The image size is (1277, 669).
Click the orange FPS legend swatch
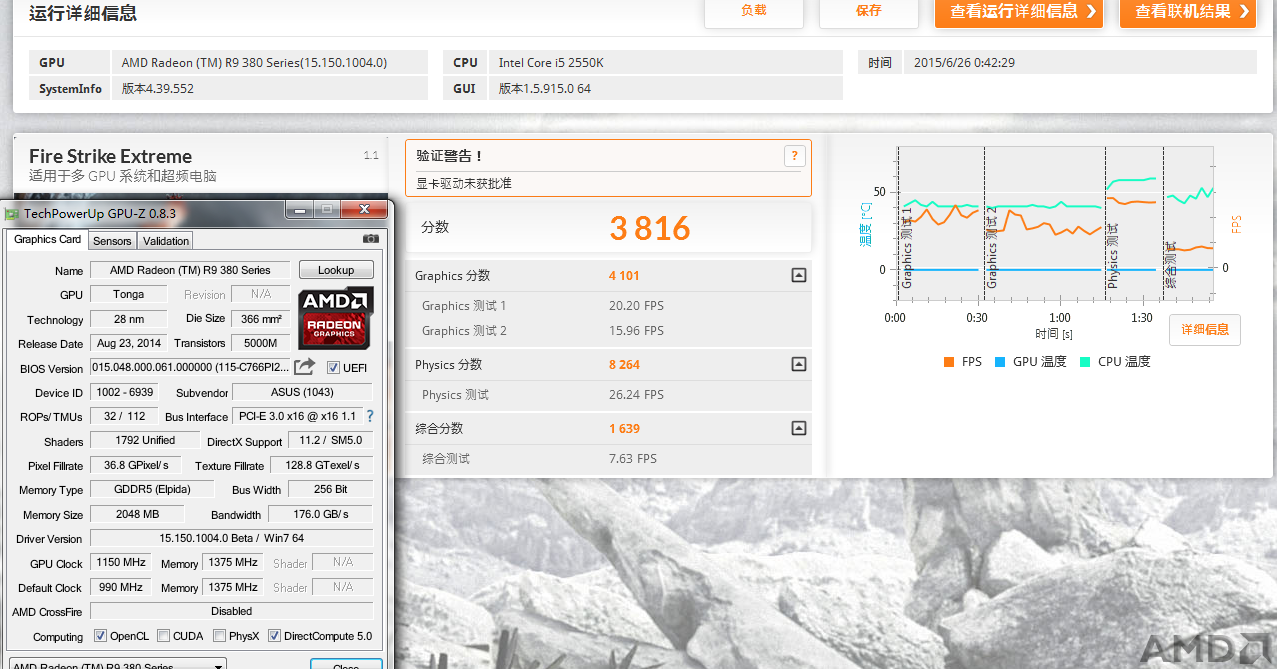coord(948,362)
